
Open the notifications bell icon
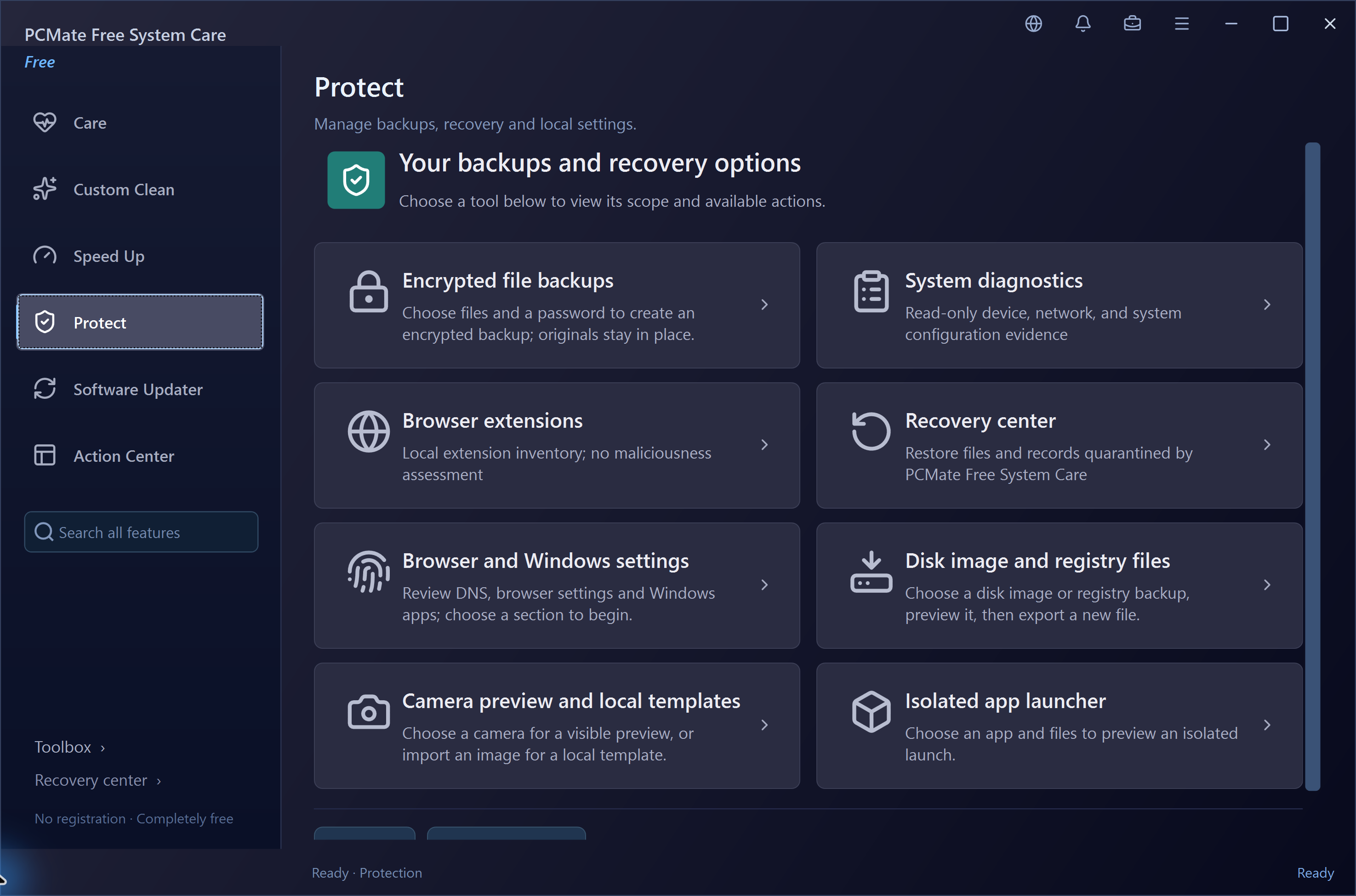tap(1083, 23)
